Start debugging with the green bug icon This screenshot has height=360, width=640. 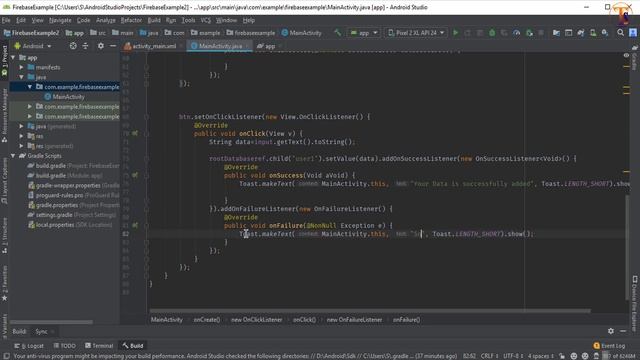point(492,33)
